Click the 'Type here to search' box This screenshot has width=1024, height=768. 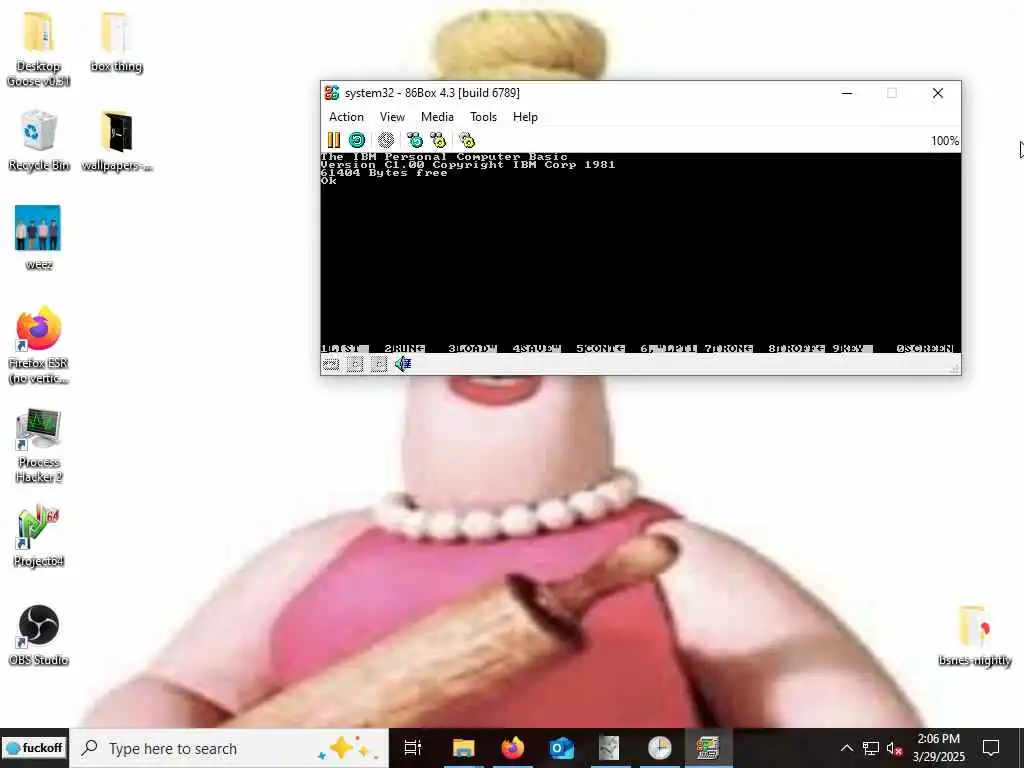[x=229, y=748]
